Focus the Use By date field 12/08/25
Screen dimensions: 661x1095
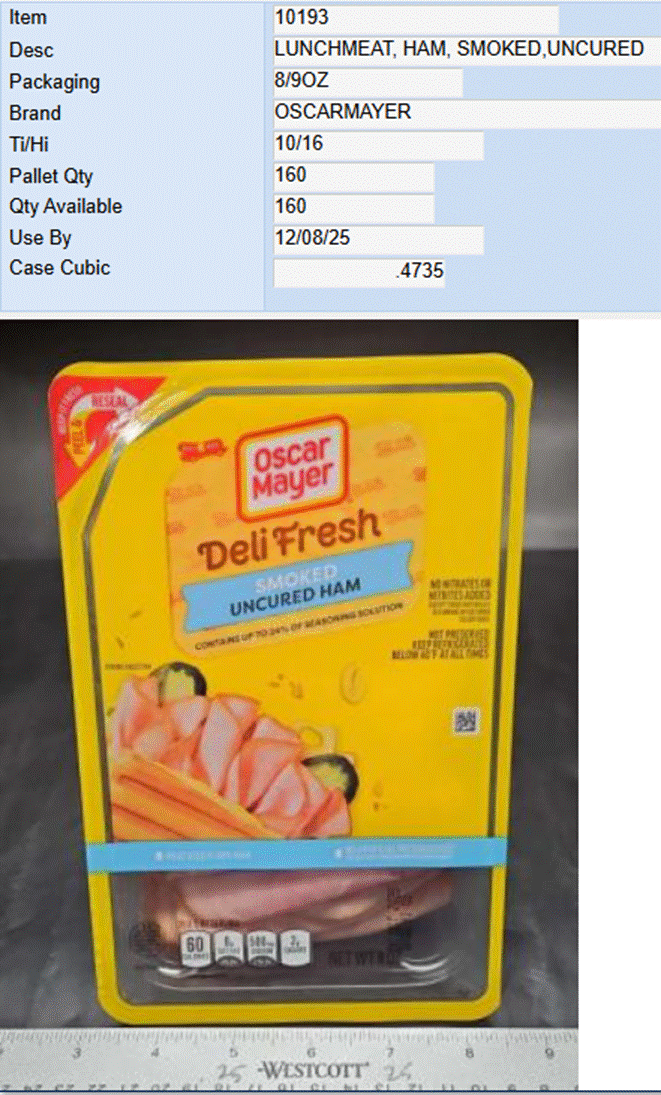(378, 238)
